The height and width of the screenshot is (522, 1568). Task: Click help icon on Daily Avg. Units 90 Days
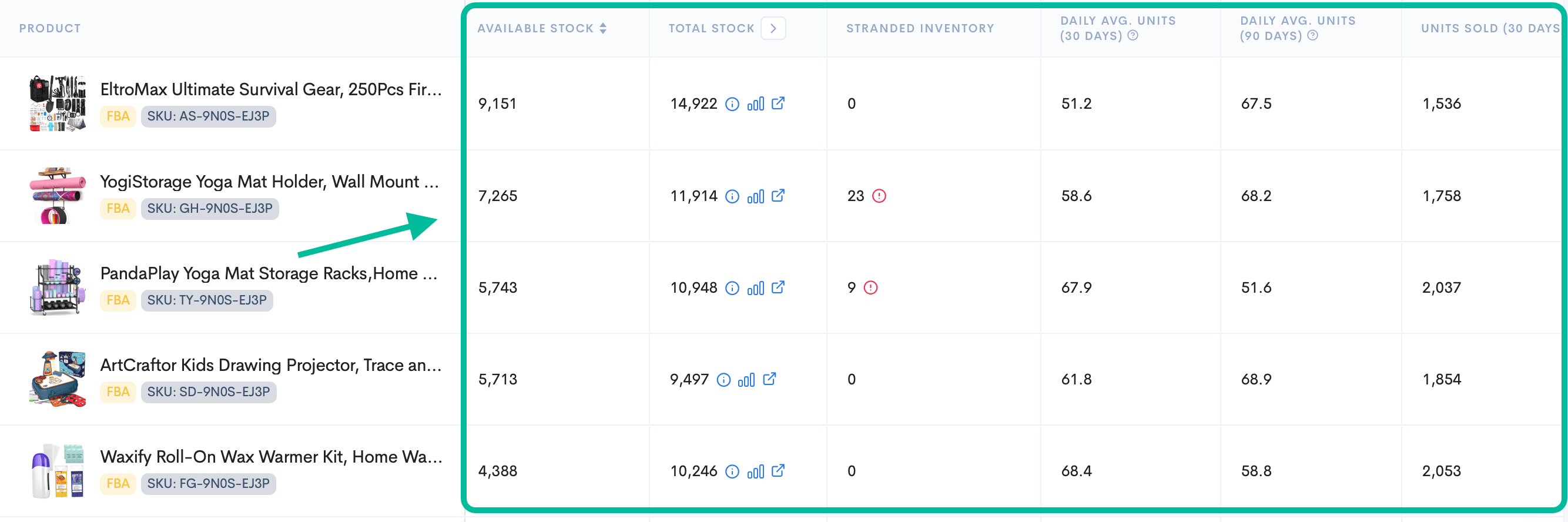click(1313, 36)
